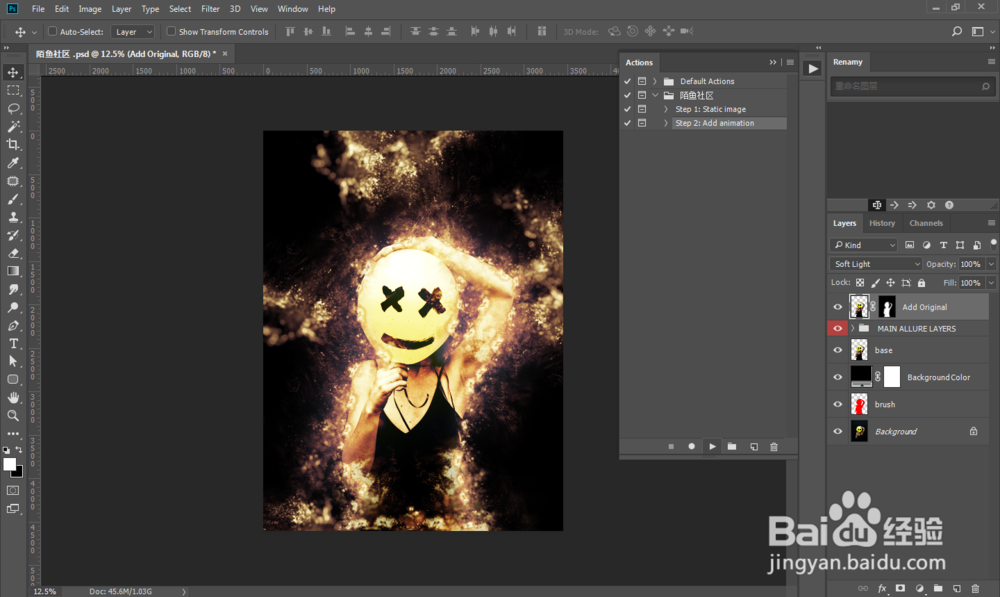The image size is (1000, 597).
Task: Select the Brush tool
Action: [13, 199]
